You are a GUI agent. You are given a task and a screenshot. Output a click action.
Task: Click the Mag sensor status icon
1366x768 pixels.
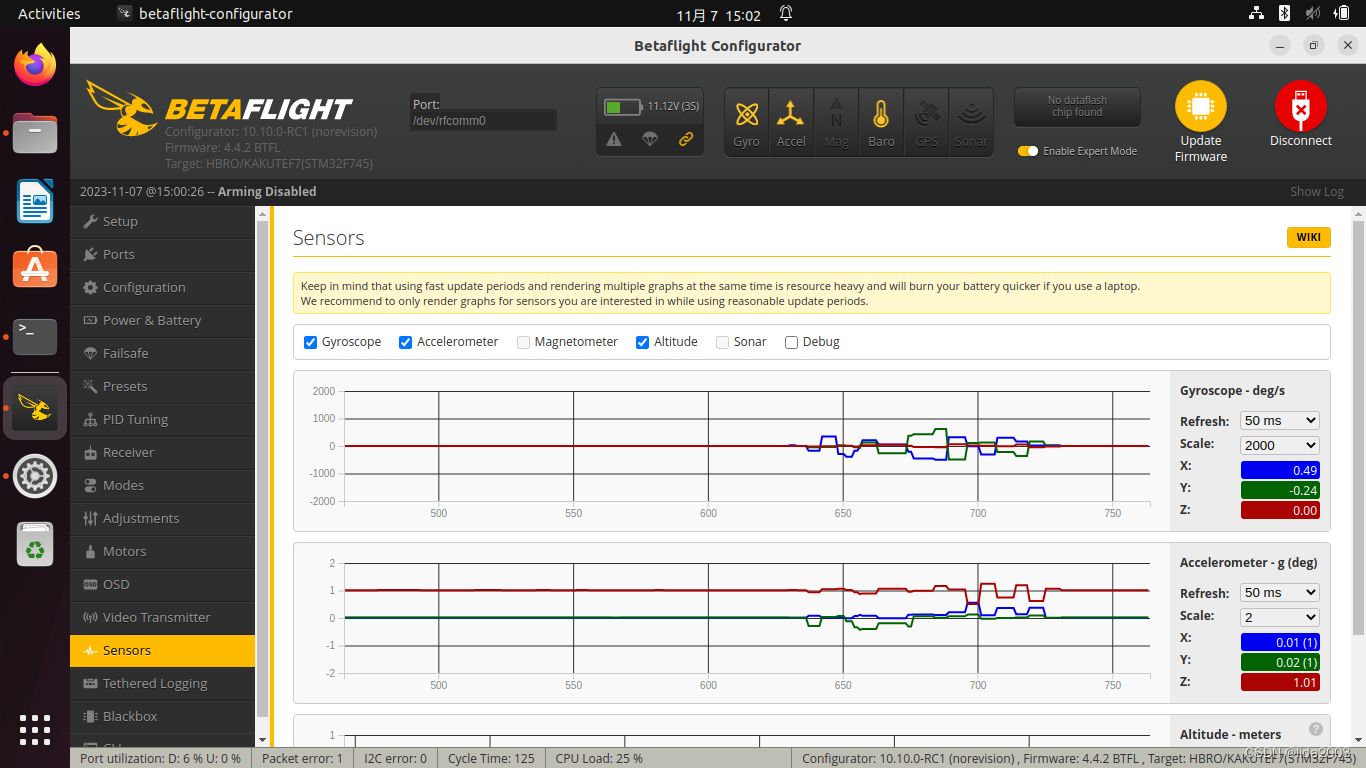click(x=836, y=122)
